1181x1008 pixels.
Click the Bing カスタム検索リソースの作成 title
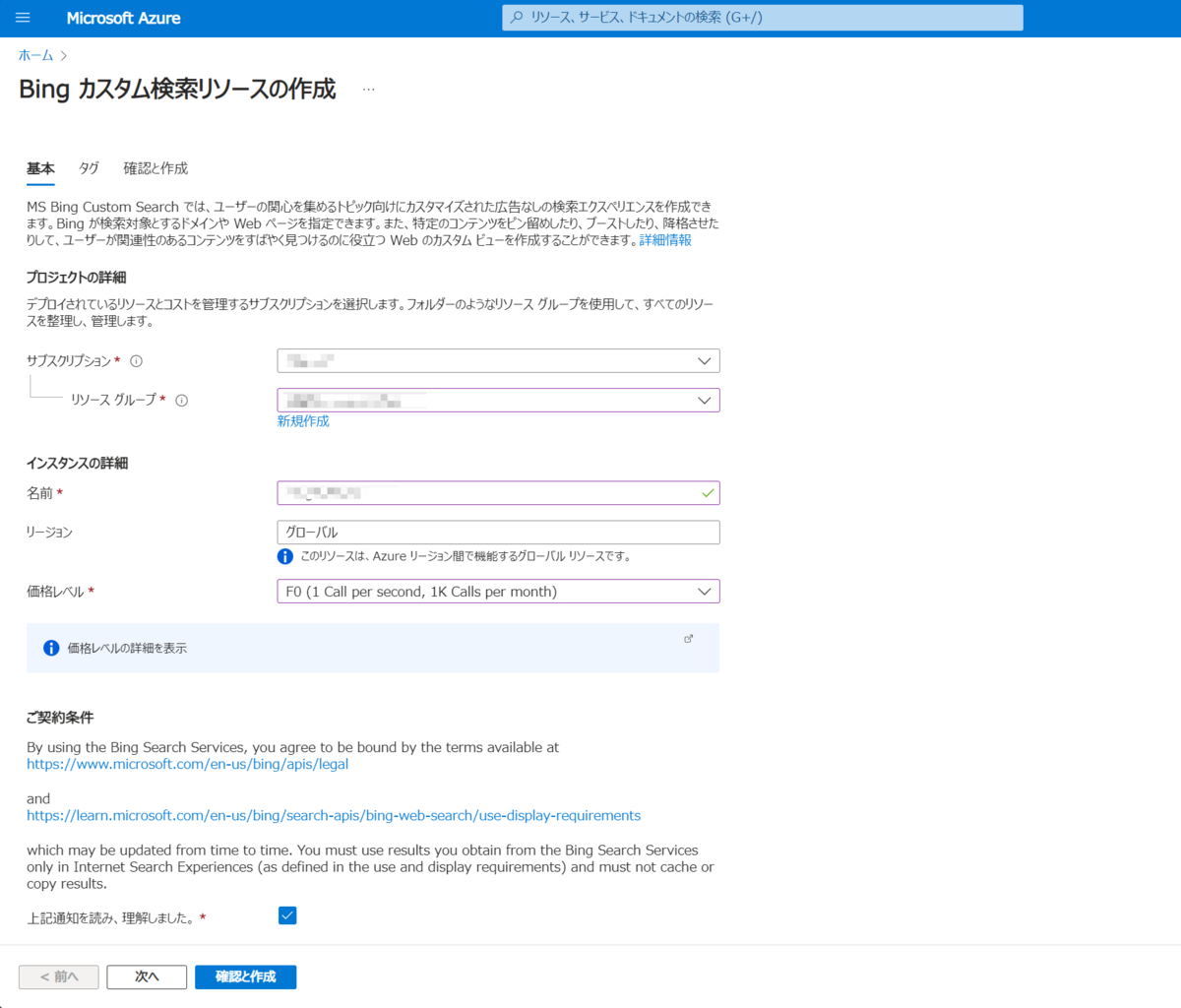(177, 89)
